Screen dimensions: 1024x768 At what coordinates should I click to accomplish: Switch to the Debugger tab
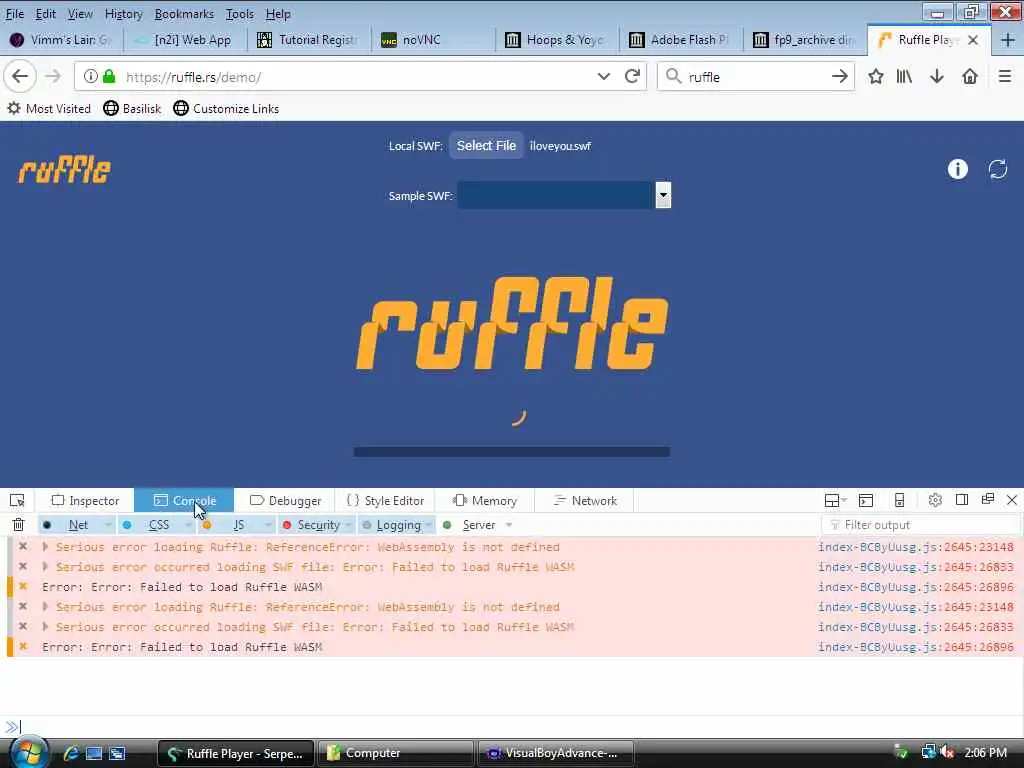(x=285, y=500)
